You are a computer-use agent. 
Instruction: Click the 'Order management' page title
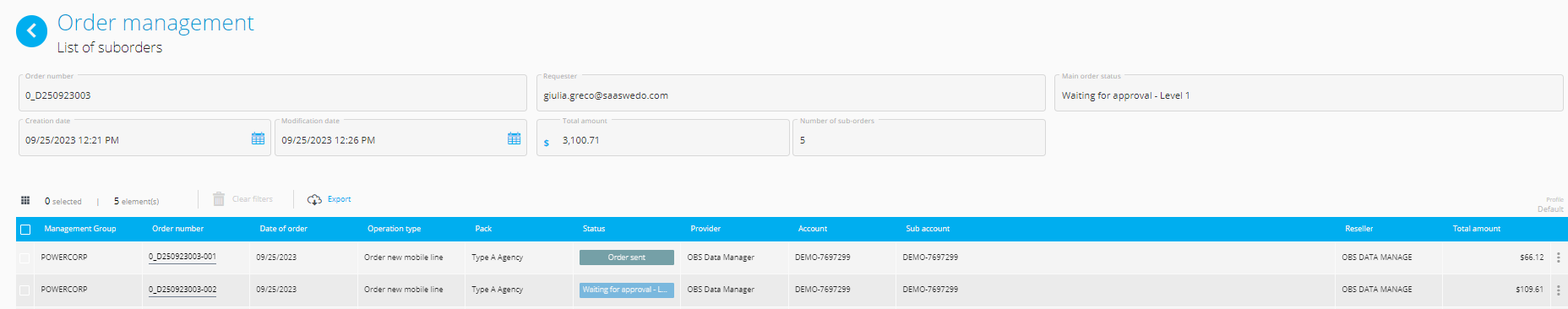pyautogui.click(x=155, y=23)
